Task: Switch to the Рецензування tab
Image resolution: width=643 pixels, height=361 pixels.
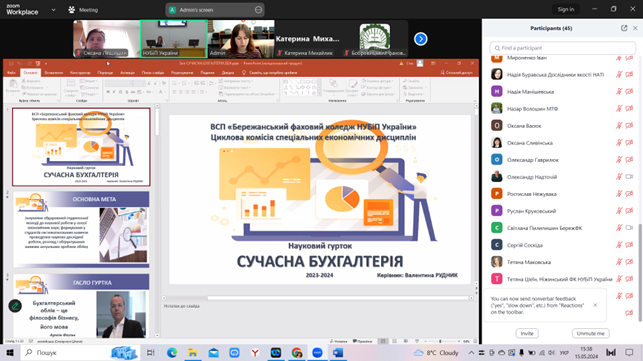Action: click(x=182, y=73)
